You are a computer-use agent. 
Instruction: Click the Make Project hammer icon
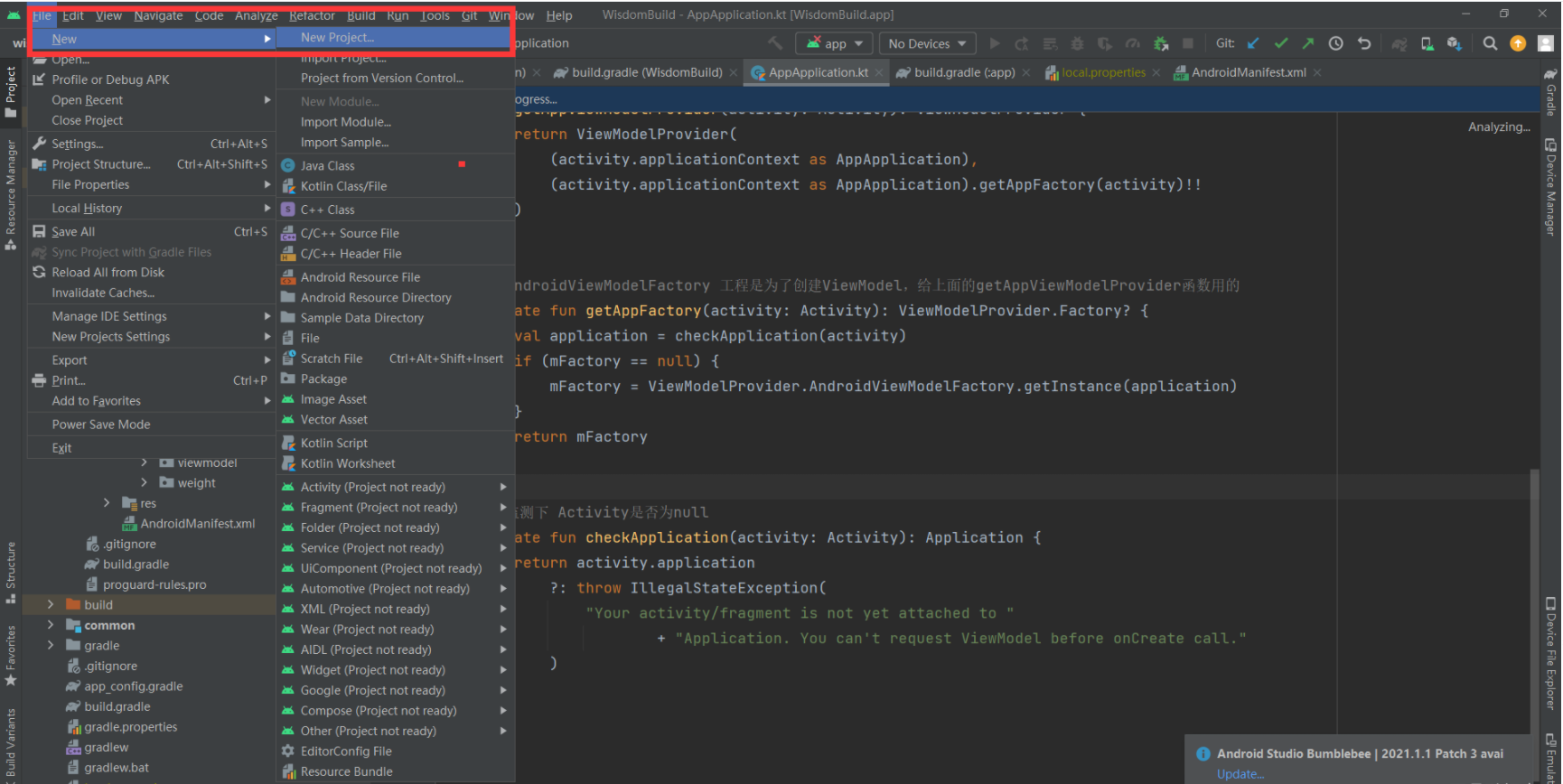[775, 43]
